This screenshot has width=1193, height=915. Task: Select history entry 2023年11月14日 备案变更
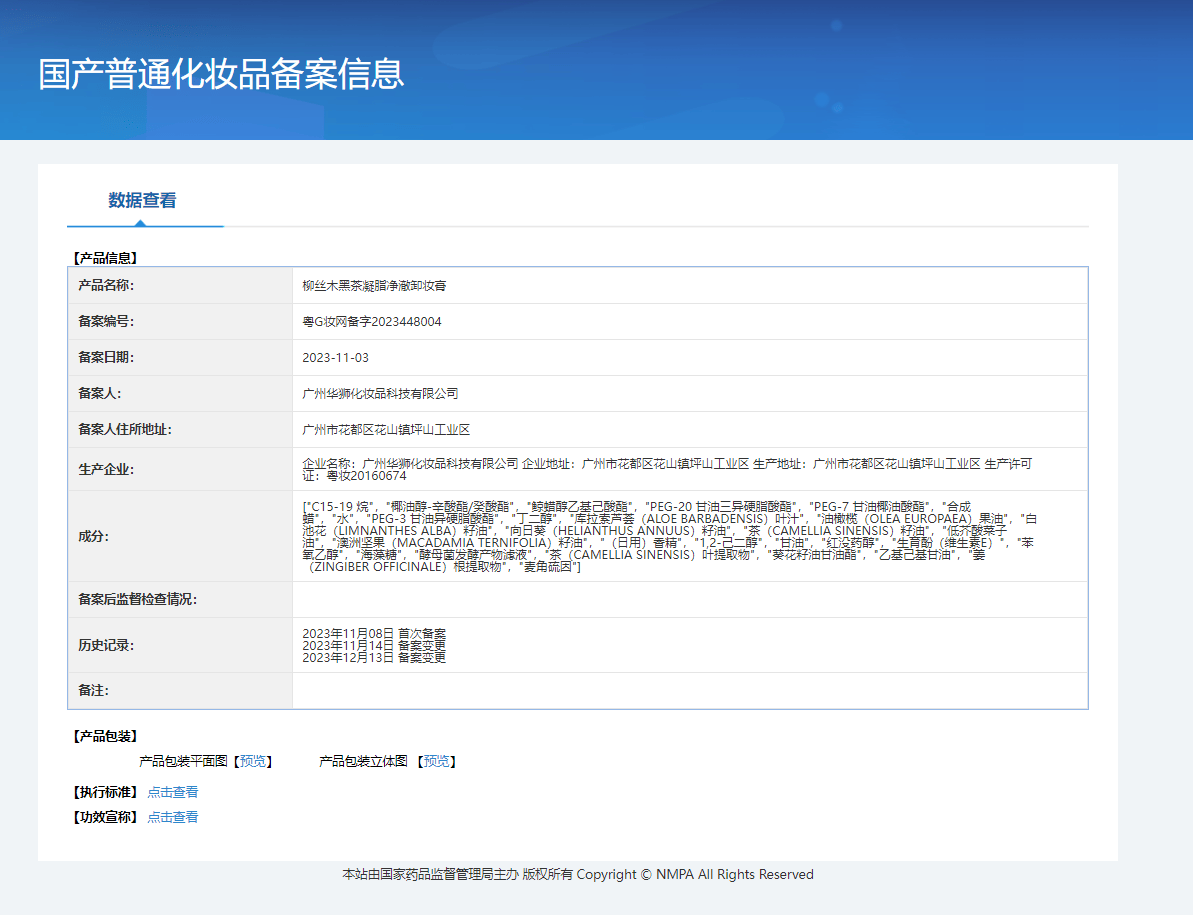click(x=374, y=646)
